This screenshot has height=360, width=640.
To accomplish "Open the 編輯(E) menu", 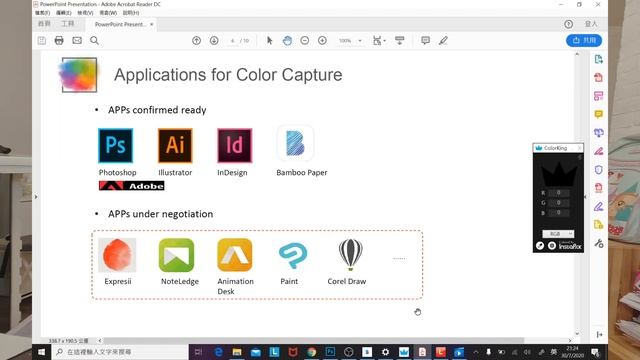I will coord(63,13).
